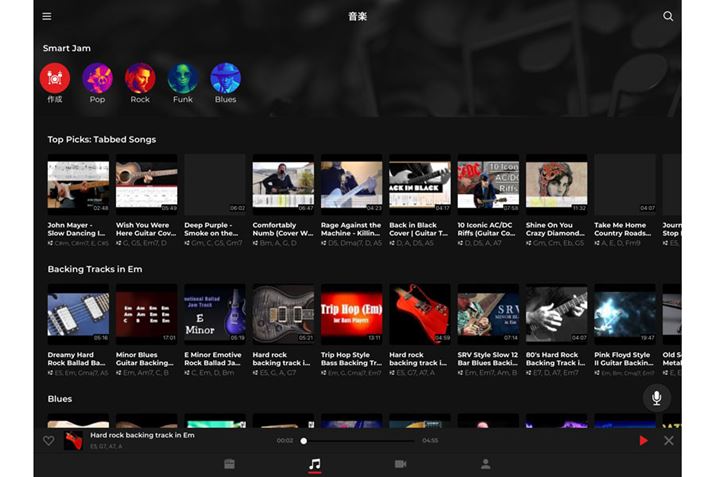715x477 pixels.
Task: Click the Smart Jam heading
Action: (x=67, y=48)
